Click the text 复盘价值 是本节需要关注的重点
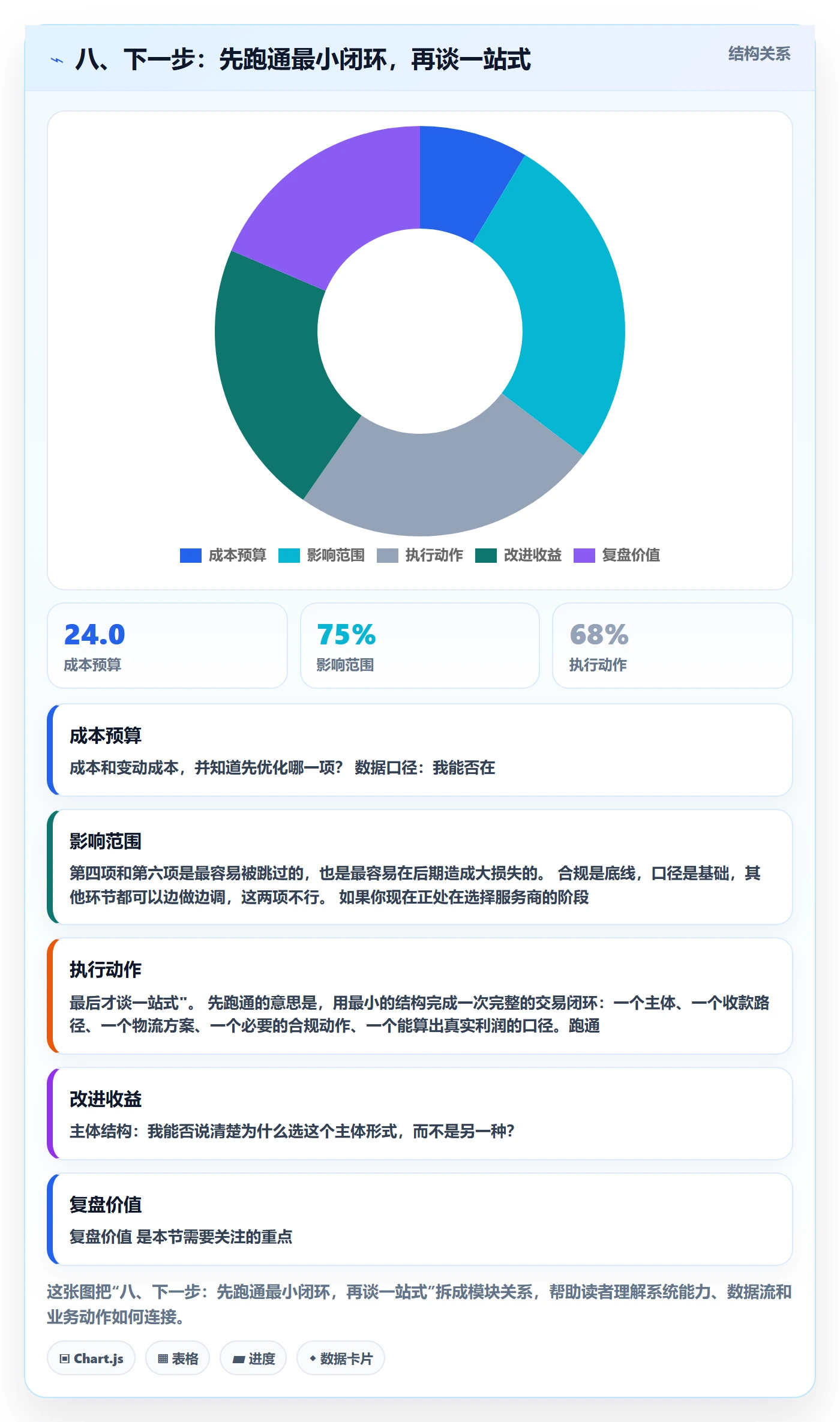This screenshot has width=840, height=1422. (x=181, y=1237)
